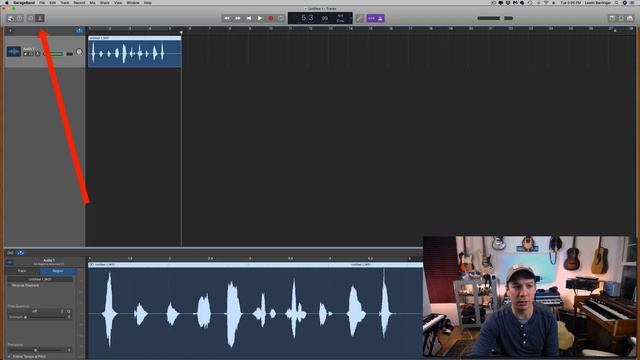This screenshot has height=360, width=640.
Task: Open the LCD display mode dropdown arrow
Action: coord(350,18)
